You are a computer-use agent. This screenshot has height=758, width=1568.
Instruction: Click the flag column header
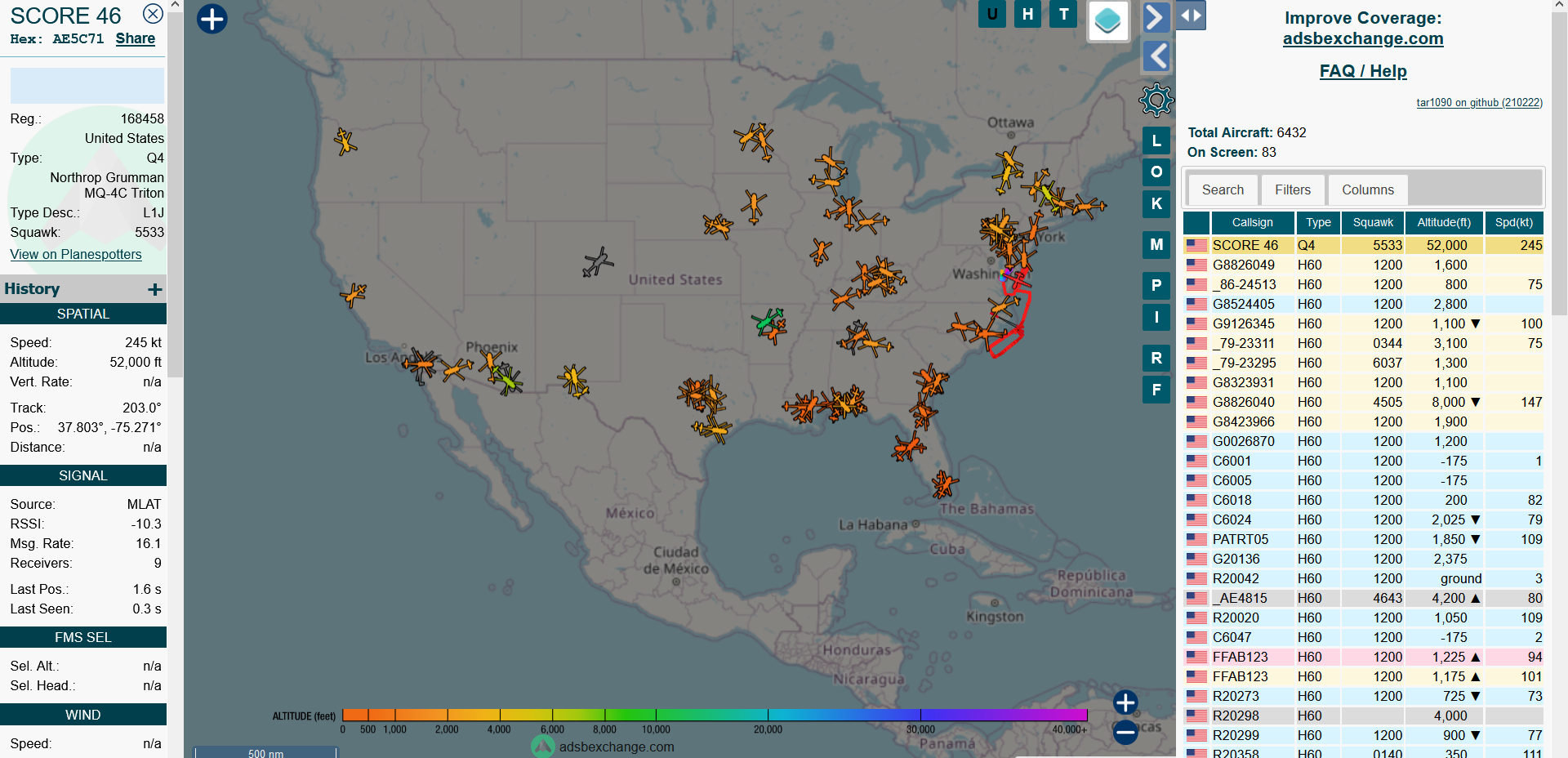pos(1196,222)
